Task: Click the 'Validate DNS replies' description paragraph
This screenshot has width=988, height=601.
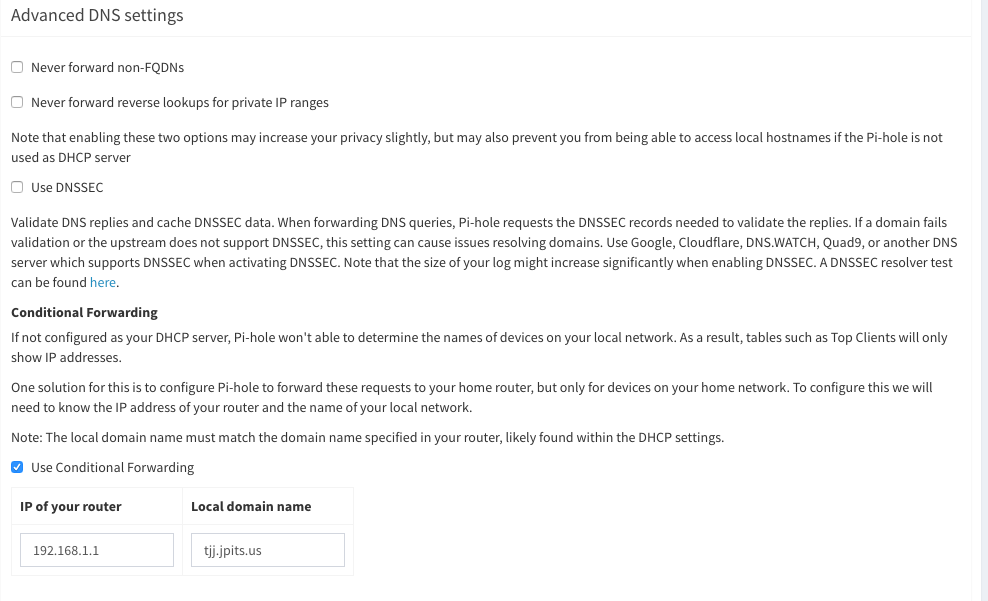Action: [x=480, y=243]
